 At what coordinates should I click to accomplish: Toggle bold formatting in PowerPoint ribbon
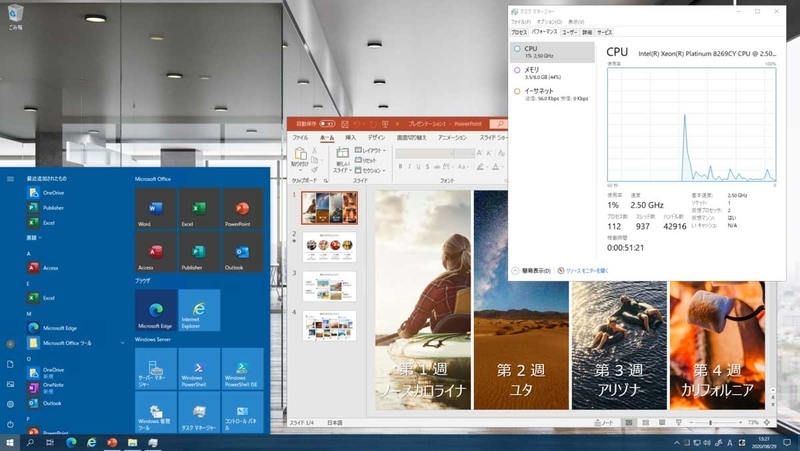click(401, 166)
